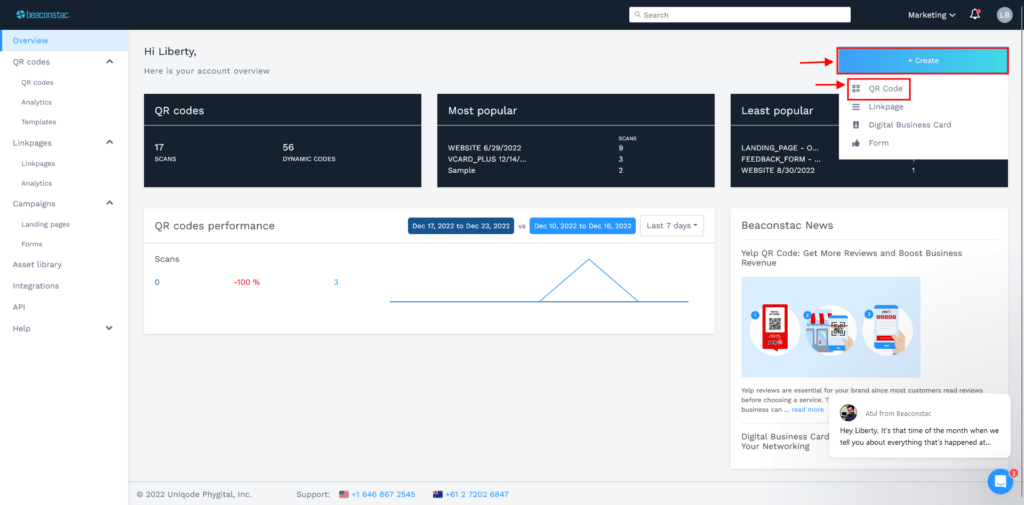Focus the top Search field
This screenshot has height=505, width=1024.
click(740, 14)
